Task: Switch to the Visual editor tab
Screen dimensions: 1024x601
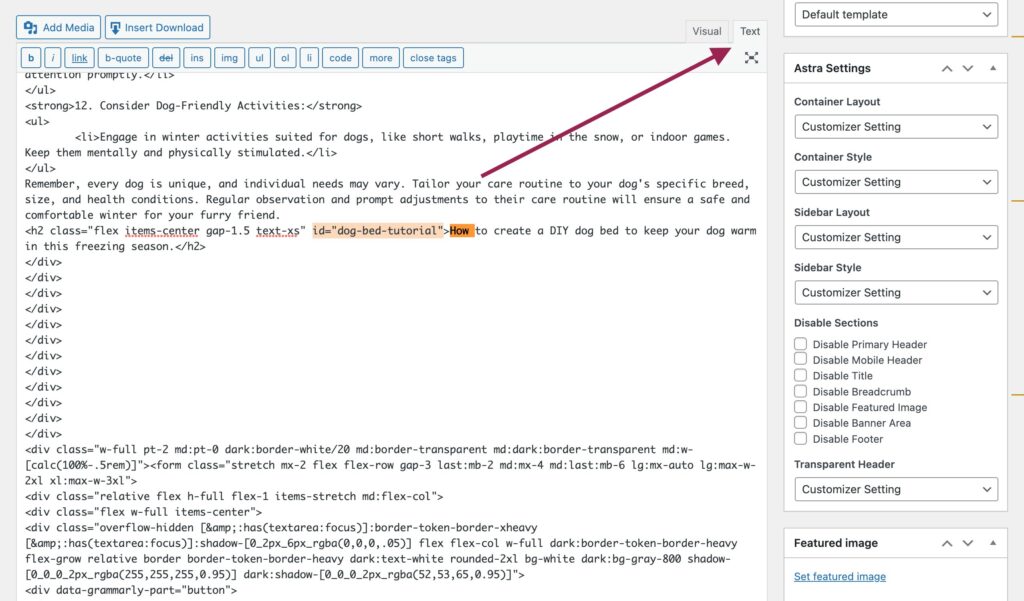Action: pos(707,31)
